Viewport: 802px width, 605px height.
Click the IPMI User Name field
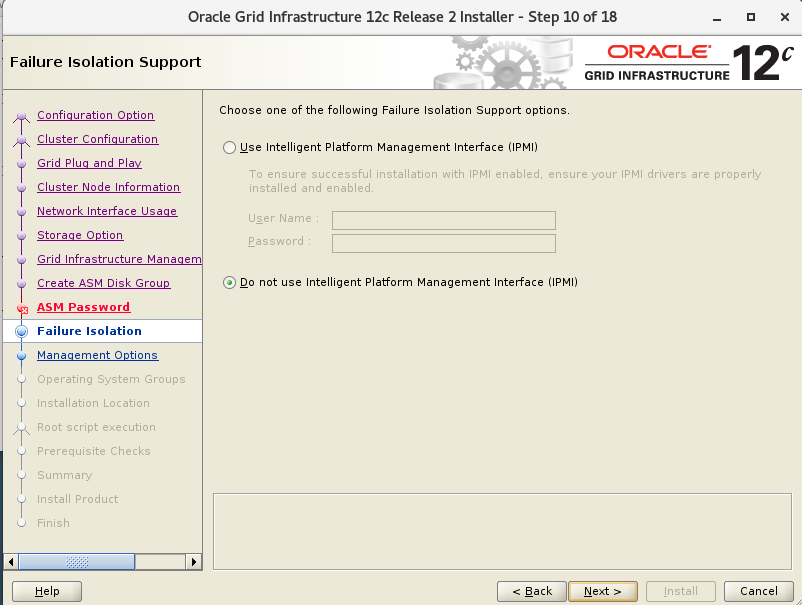(x=443, y=220)
